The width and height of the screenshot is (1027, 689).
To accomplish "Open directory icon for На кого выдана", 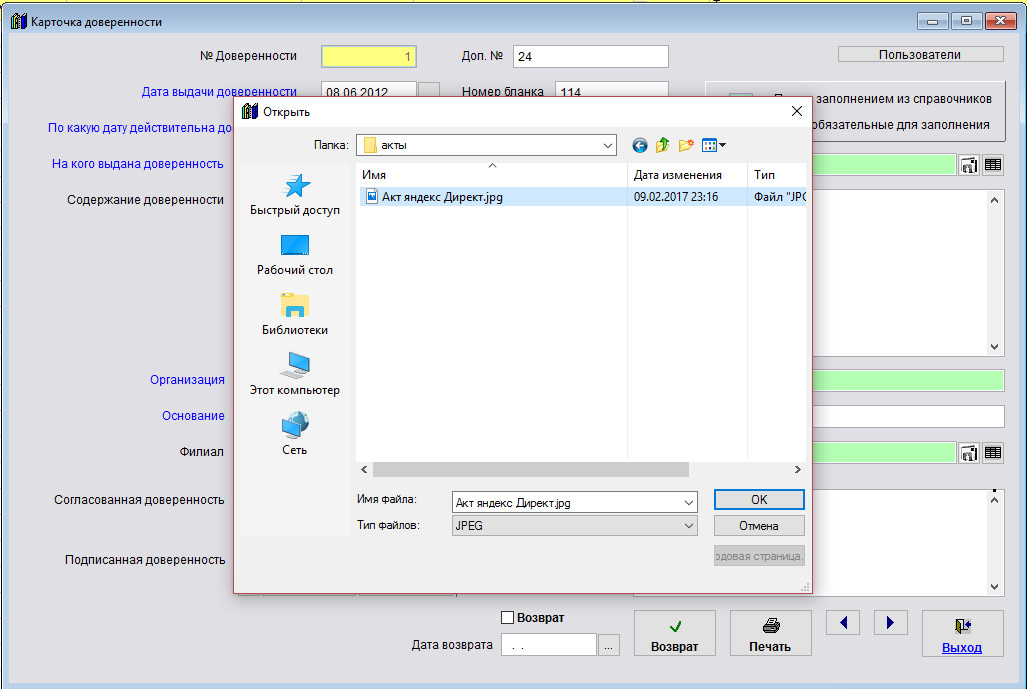I will (969, 165).
